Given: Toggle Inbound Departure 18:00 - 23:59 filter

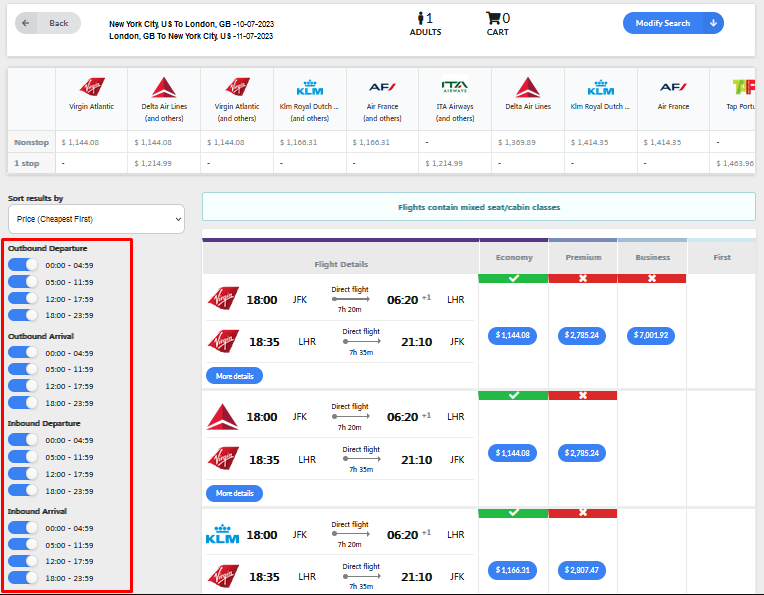Looking at the screenshot, I should click(23, 490).
